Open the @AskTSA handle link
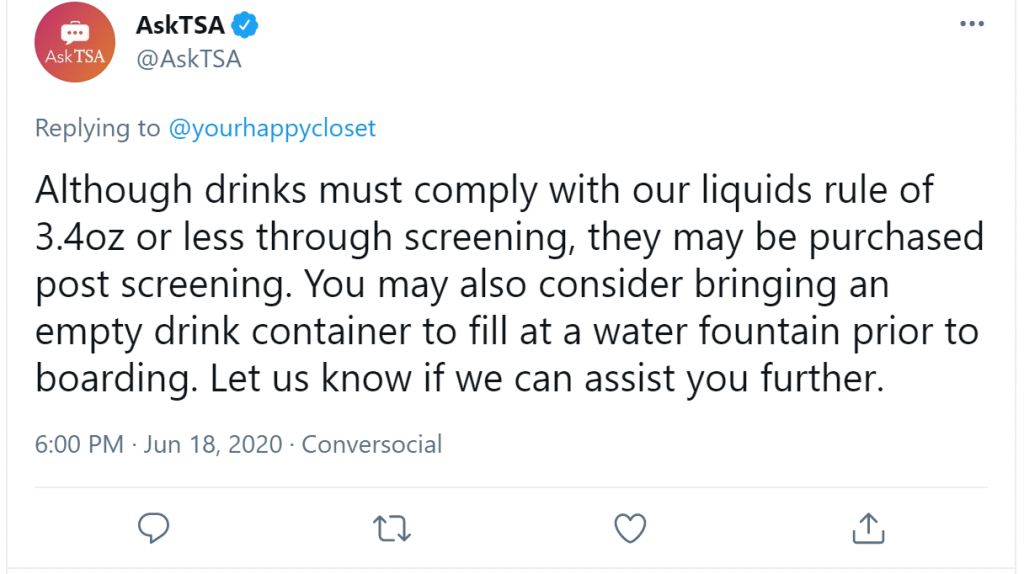Image resolution: width=1024 pixels, height=574 pixels. [189, 59]
